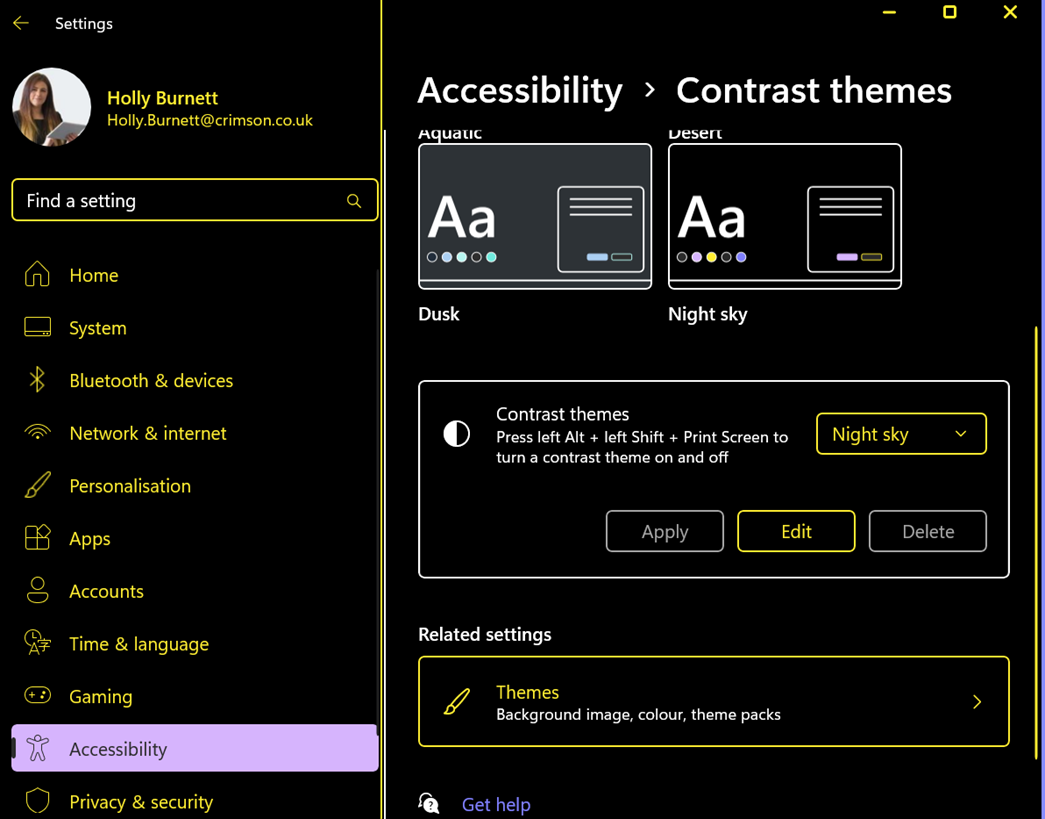Click the Home icon in sidebar
This screenshot has height=819, width=1045.
click(37, 275)
